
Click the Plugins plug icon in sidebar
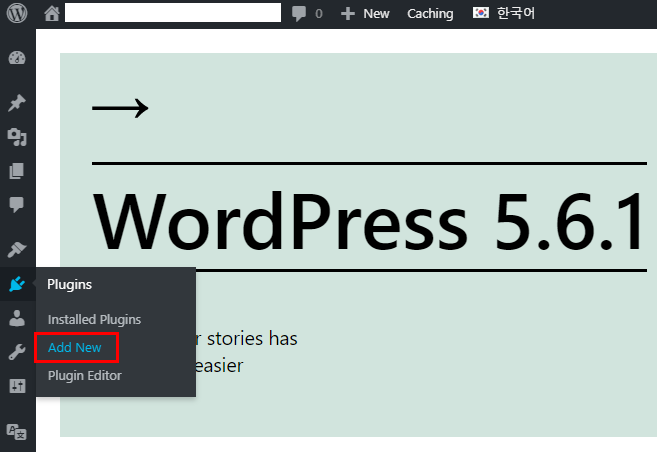pyautogui.click(x=17, y=284)
